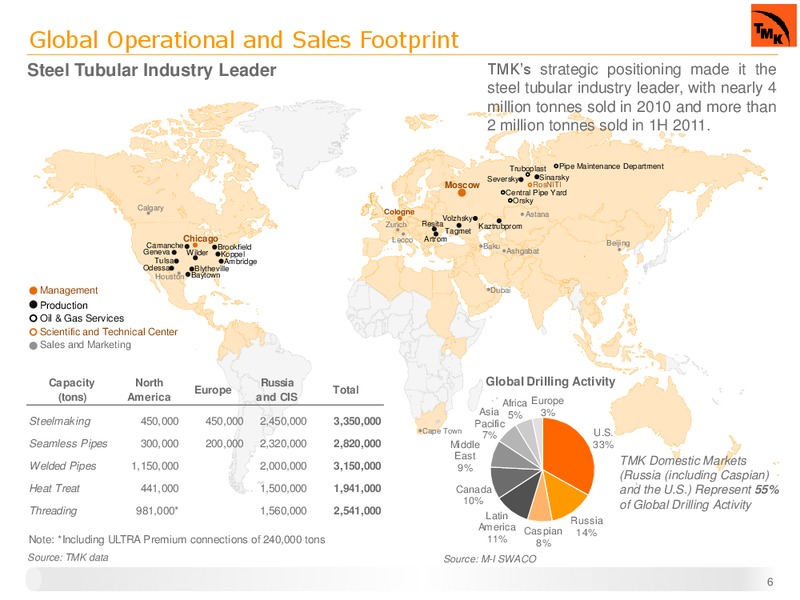Click the 'Chicago' map label
This screenshot has height=600, width=800.
[x=201, y=238]
